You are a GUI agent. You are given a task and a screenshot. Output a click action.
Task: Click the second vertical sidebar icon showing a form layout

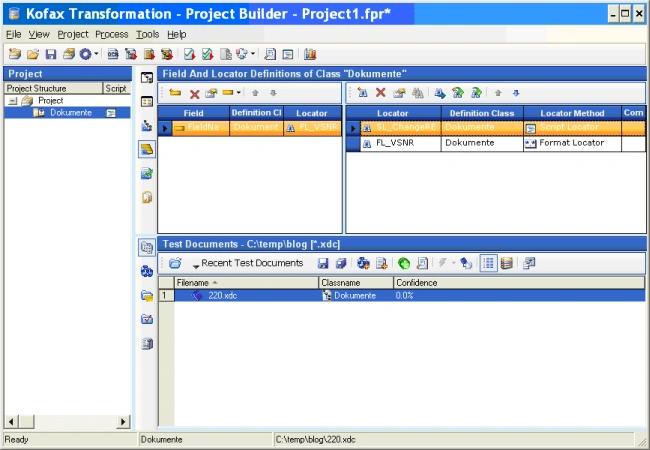[147, 102]
